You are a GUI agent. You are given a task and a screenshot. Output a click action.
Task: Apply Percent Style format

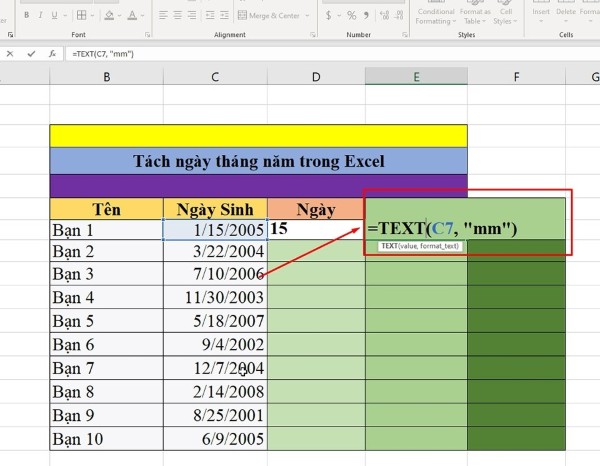coord(351,15)
